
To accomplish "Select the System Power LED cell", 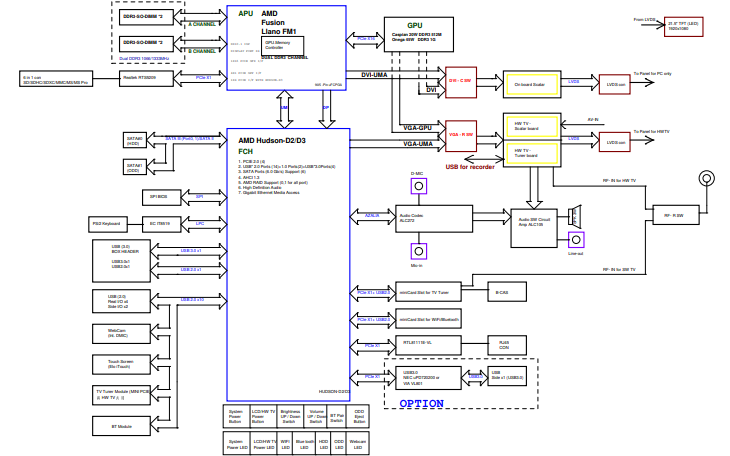I will (237, 443).
